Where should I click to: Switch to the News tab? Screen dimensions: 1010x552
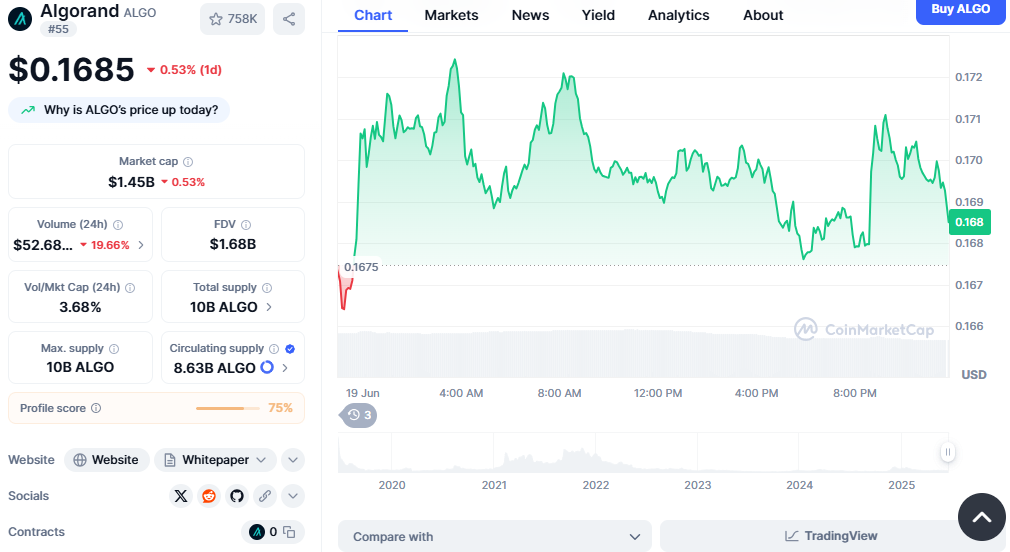530,15
